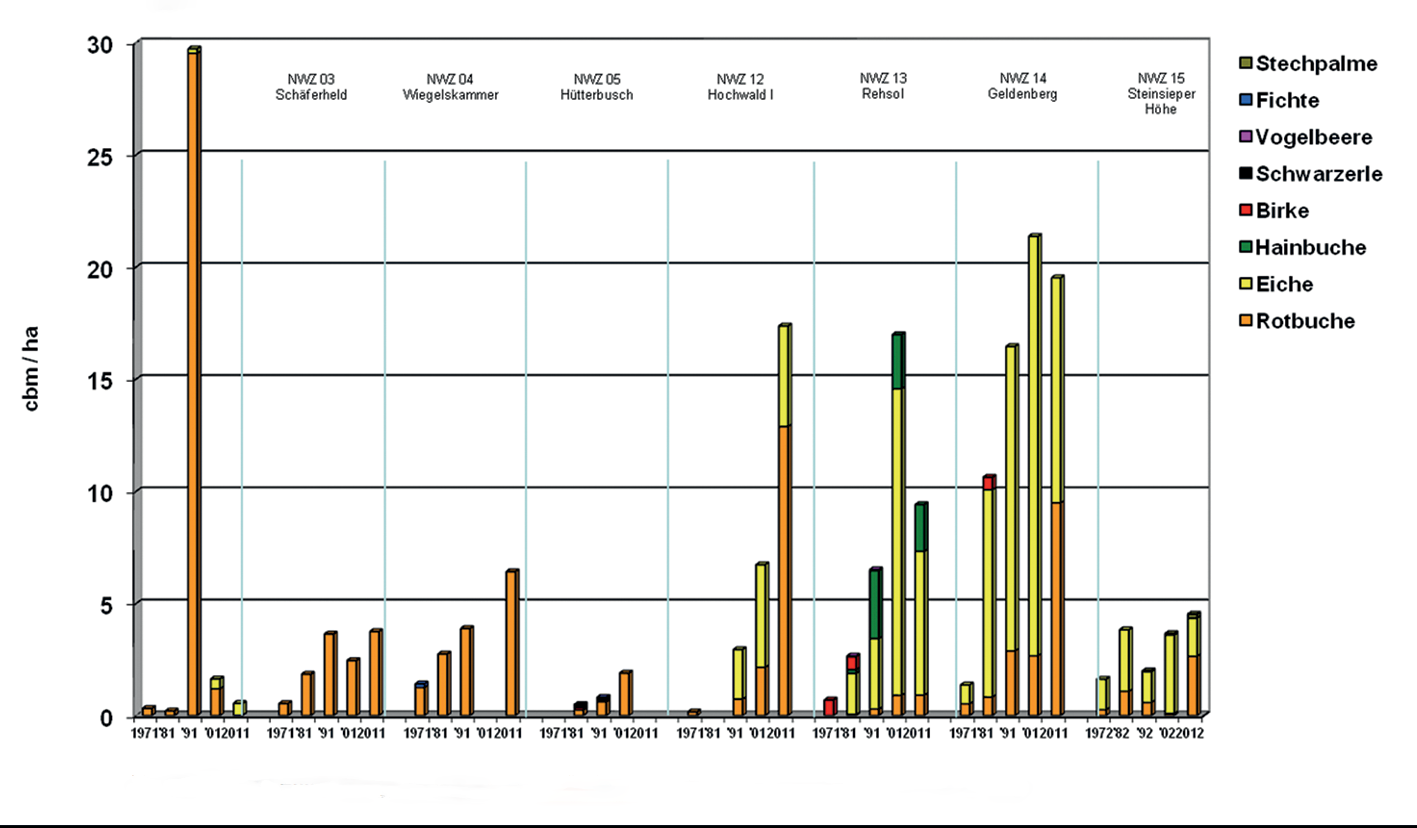
Task: Click the y-axis tick label "20"
Action: point(98,269)
